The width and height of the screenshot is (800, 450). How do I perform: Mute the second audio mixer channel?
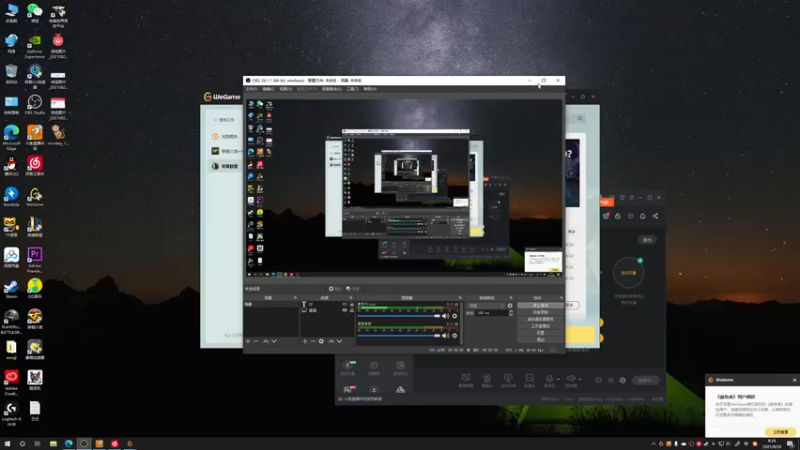[445, 336]
